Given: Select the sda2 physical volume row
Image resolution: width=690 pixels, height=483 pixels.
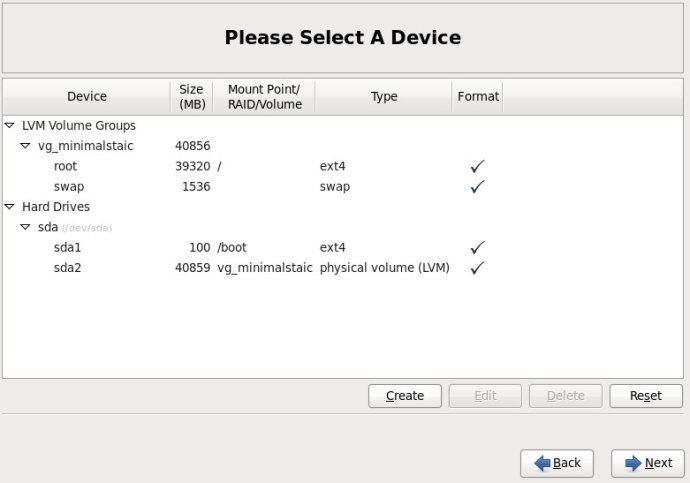Looking at the screenshot, I should [x=343, y=267].
